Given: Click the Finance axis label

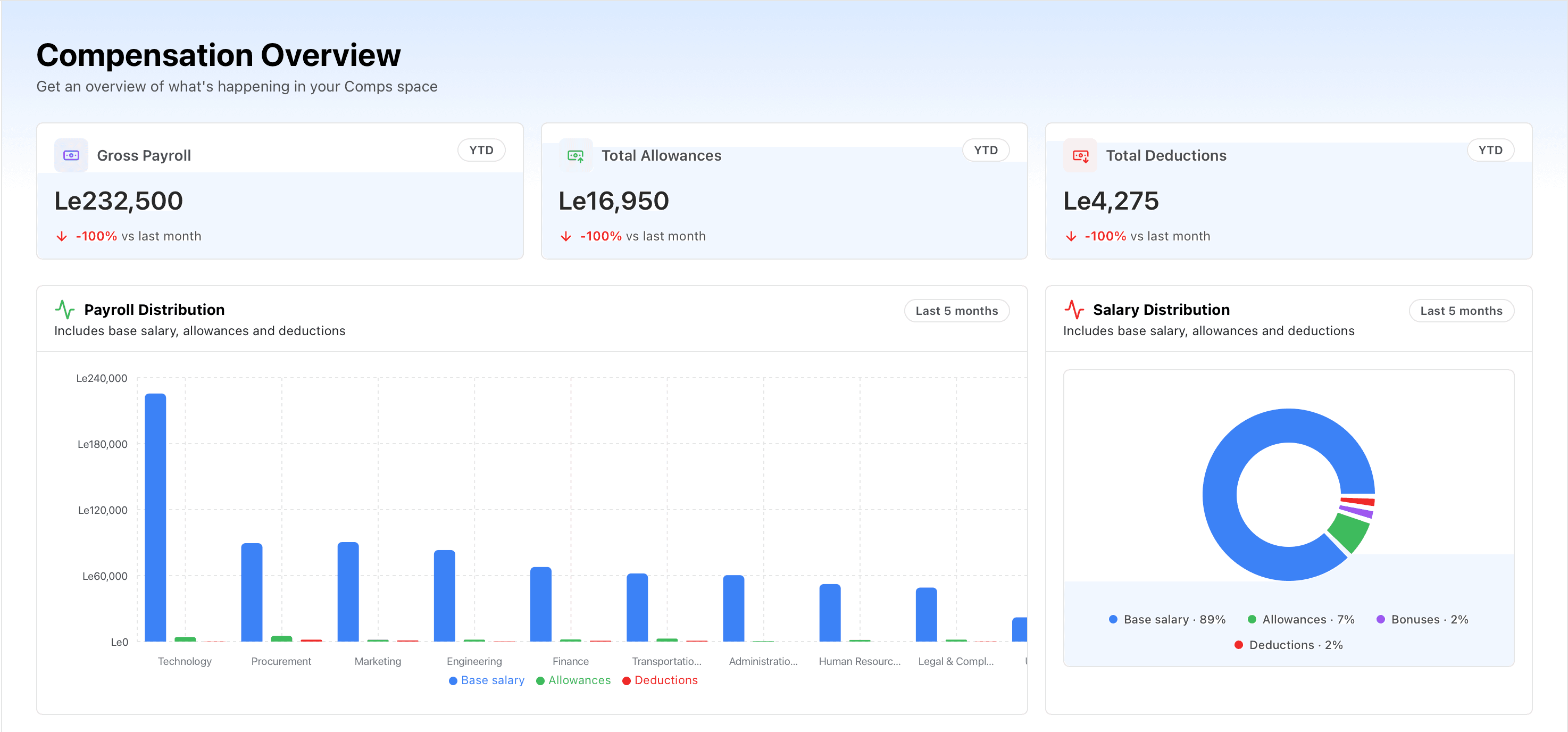Looking at the screenshot, I should [x=571, y=661].
